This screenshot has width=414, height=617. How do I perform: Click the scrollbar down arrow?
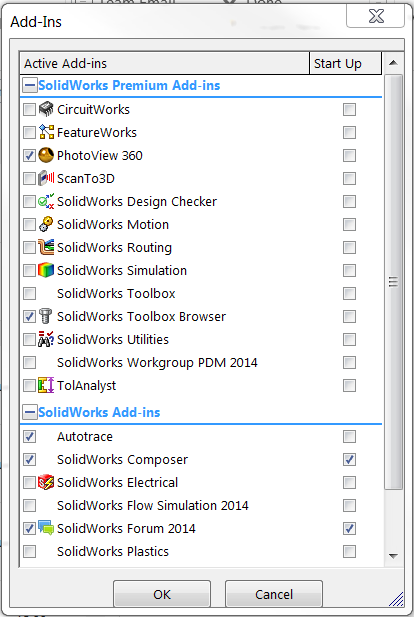click(x=393, y=556)
